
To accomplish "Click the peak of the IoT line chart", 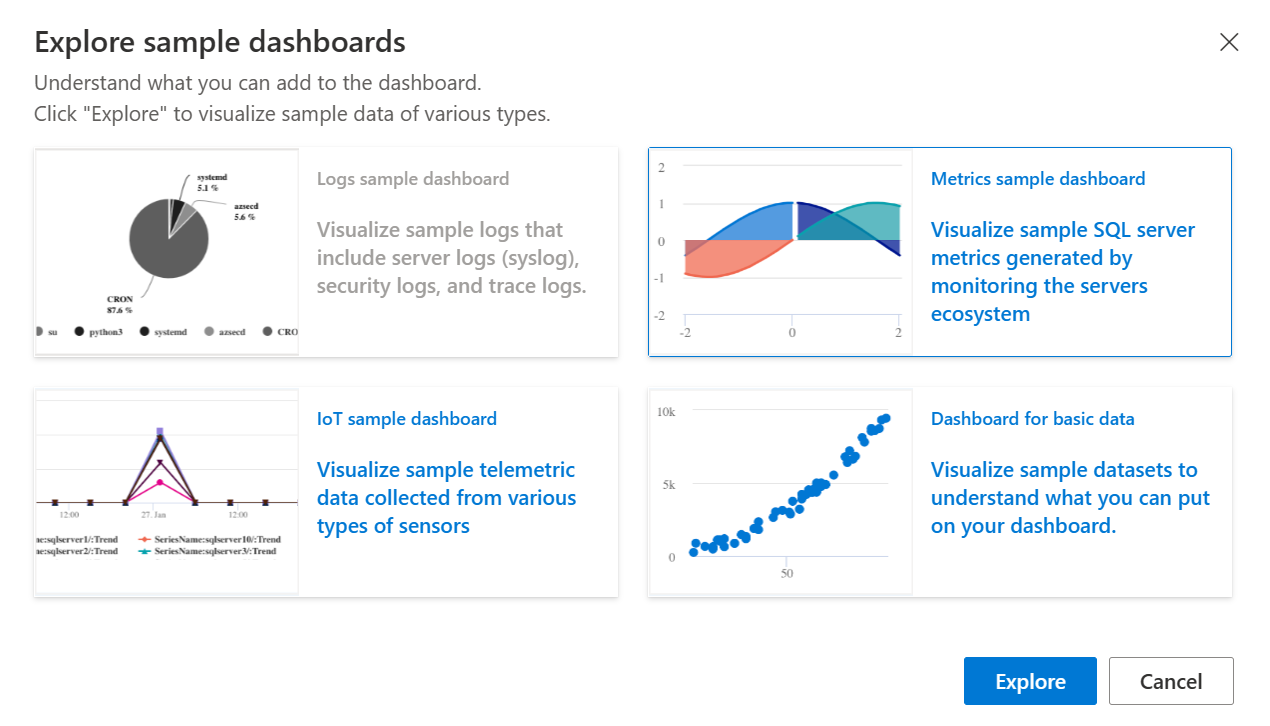I will 160,433.
